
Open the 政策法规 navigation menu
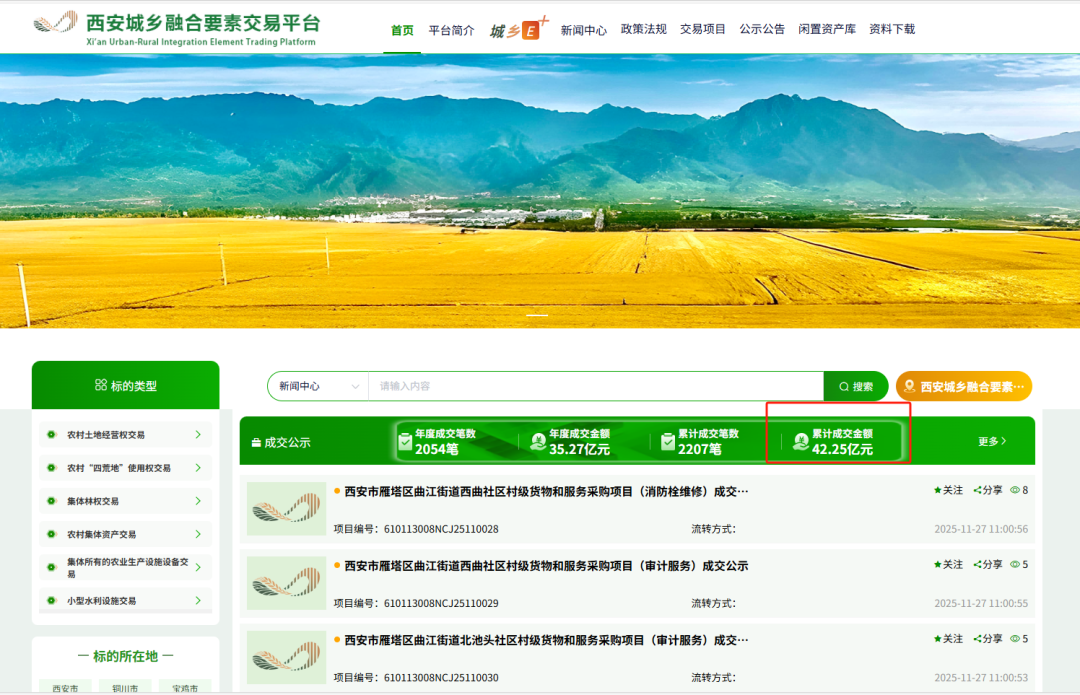coord(643,29)
